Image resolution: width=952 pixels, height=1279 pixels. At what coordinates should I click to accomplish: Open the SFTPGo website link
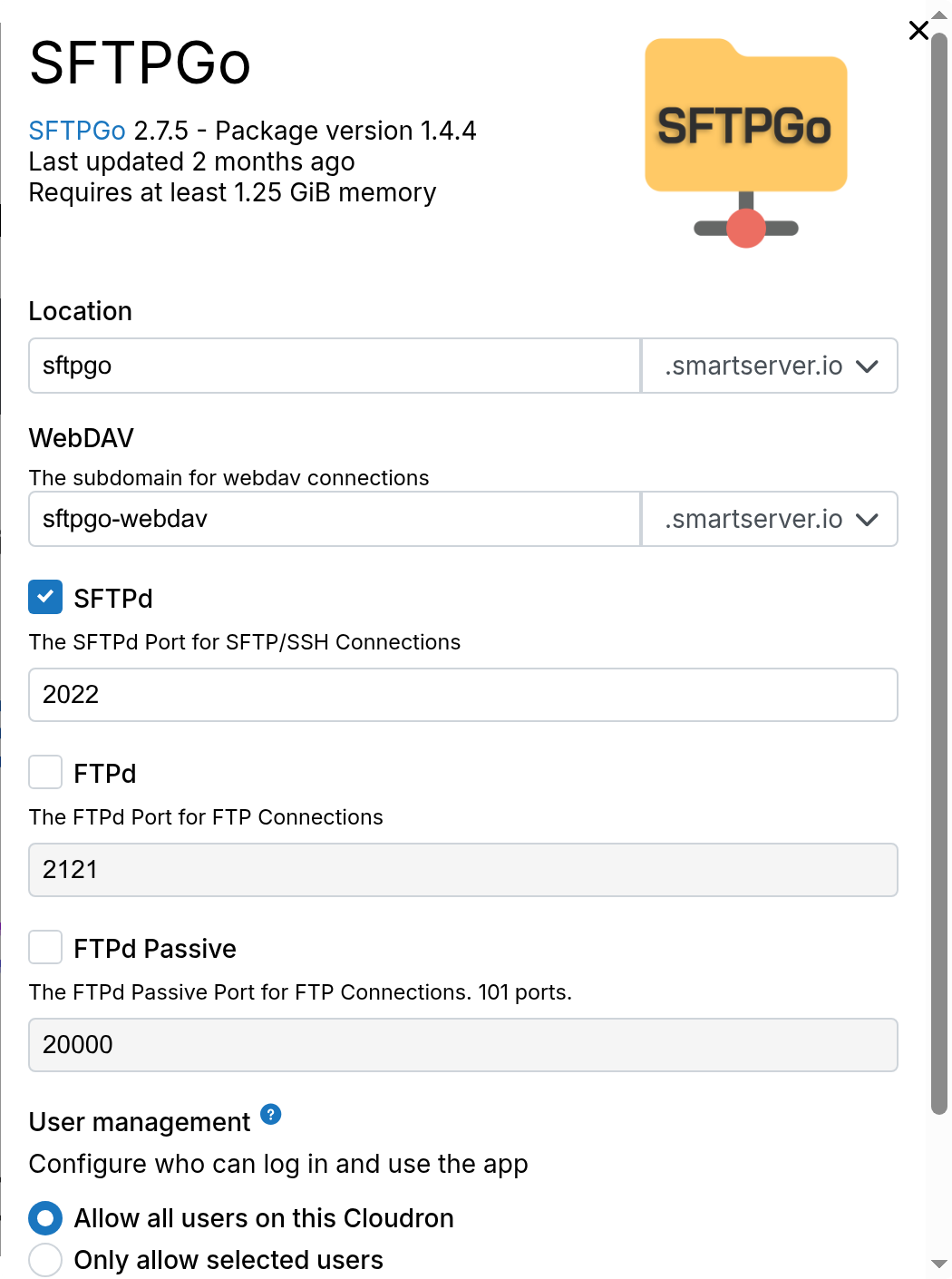pos(77,131)
